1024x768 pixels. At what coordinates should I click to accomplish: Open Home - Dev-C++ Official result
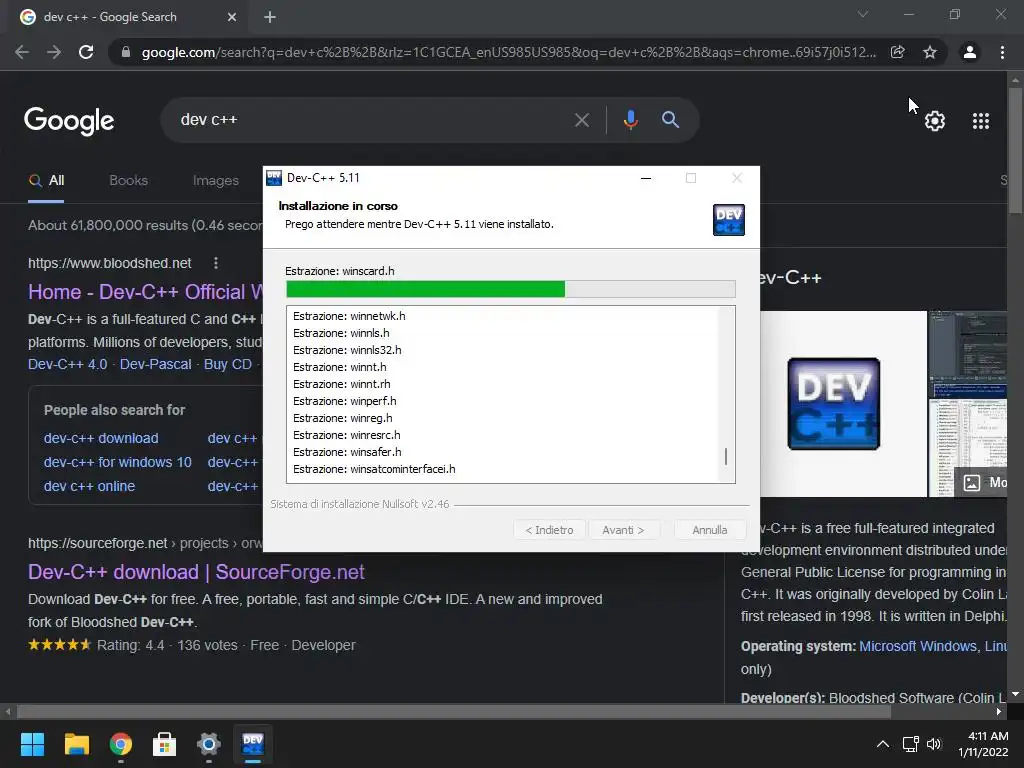pos(146,292)
